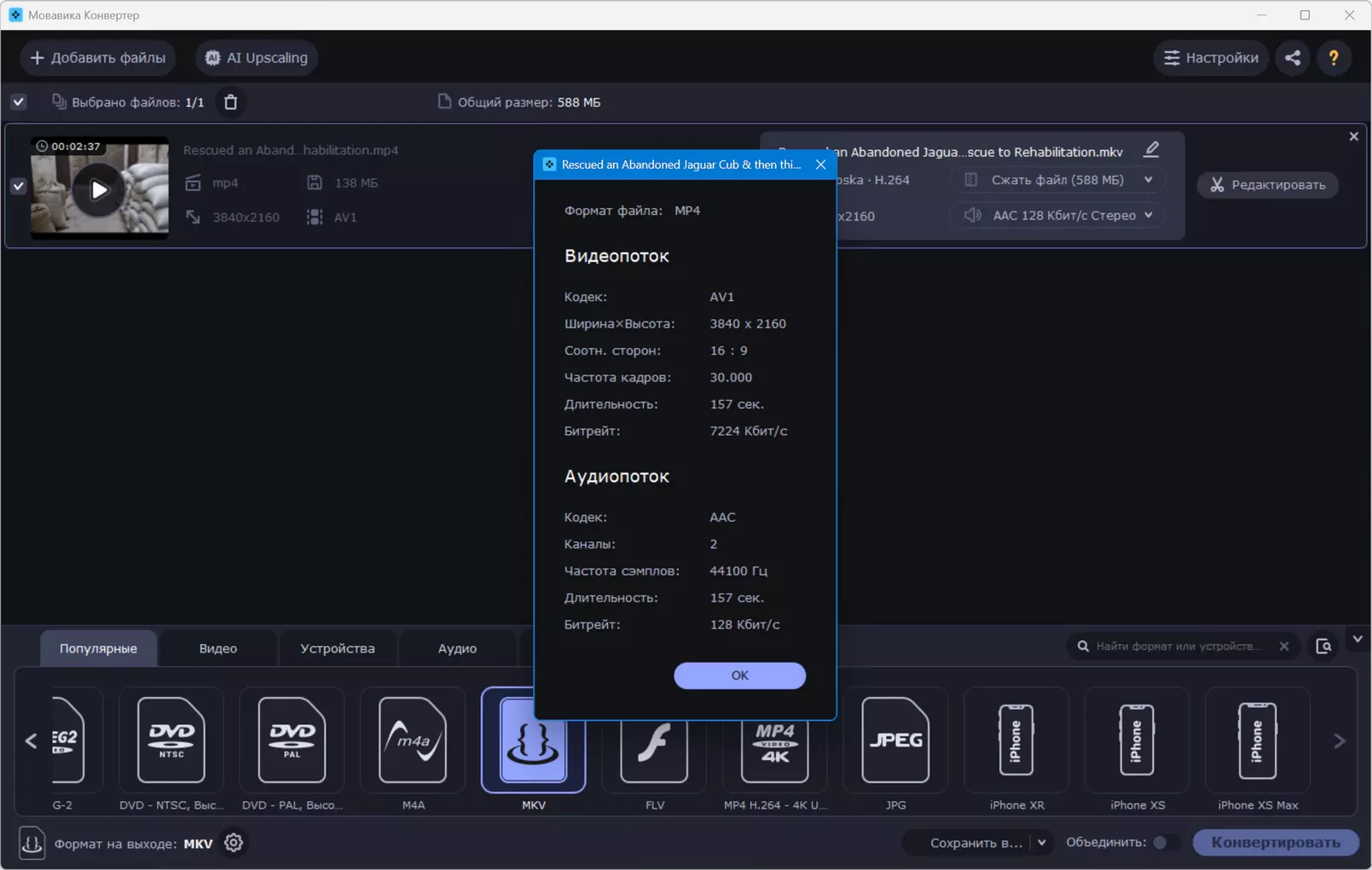1372x870 pixels.
Task: Expand the Сохранить в... dropdown arrow
Action: coord(1041,843)
